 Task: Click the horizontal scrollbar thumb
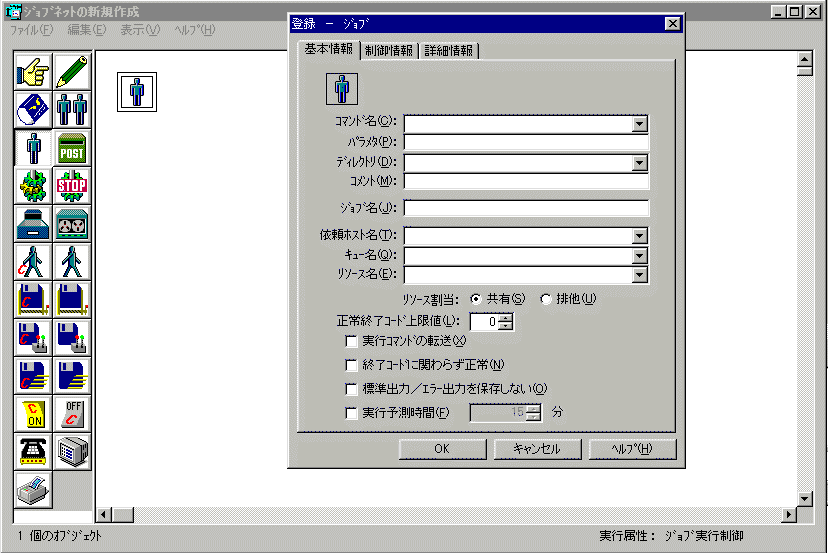point(124,515)
